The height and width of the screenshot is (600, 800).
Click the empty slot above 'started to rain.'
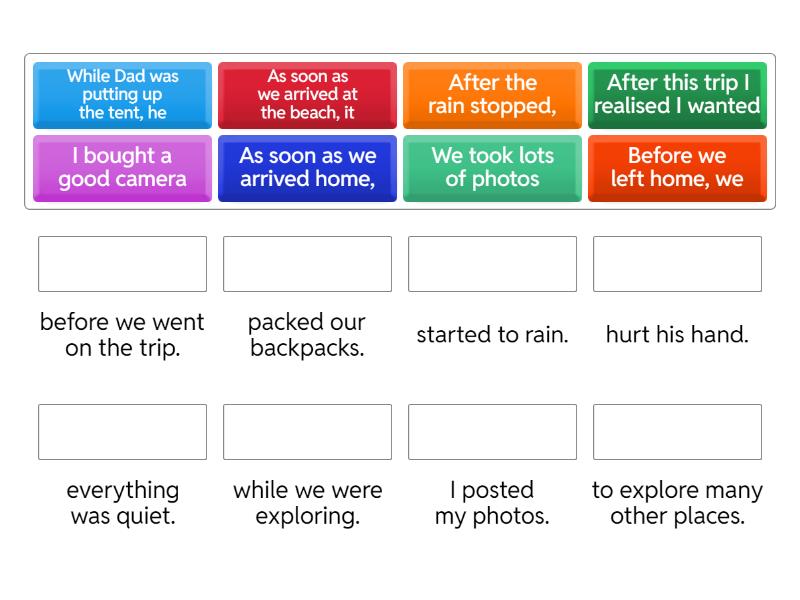(492, 264)
